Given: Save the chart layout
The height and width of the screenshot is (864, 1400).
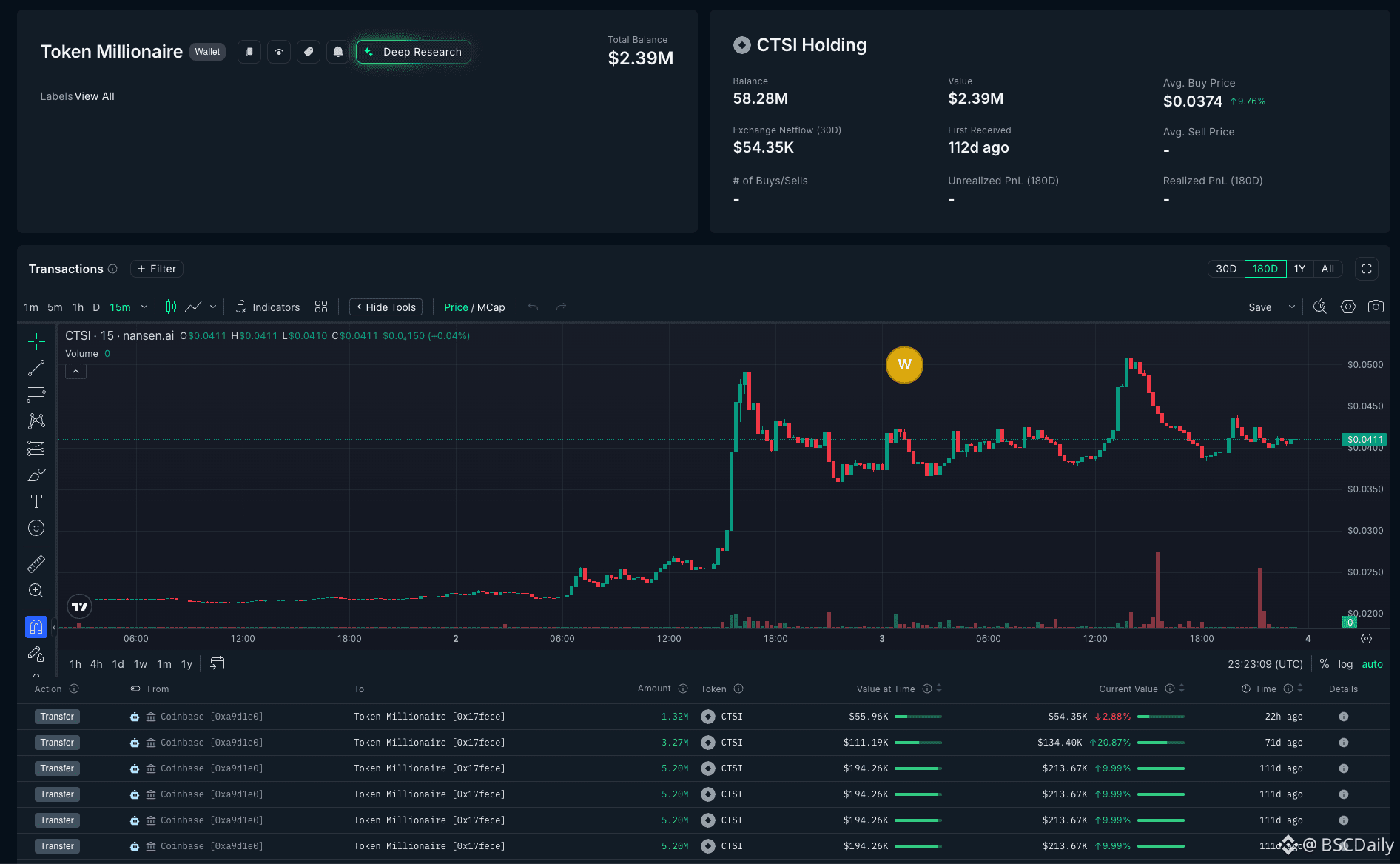Looking at the screenshot, I should (1260, 307).
